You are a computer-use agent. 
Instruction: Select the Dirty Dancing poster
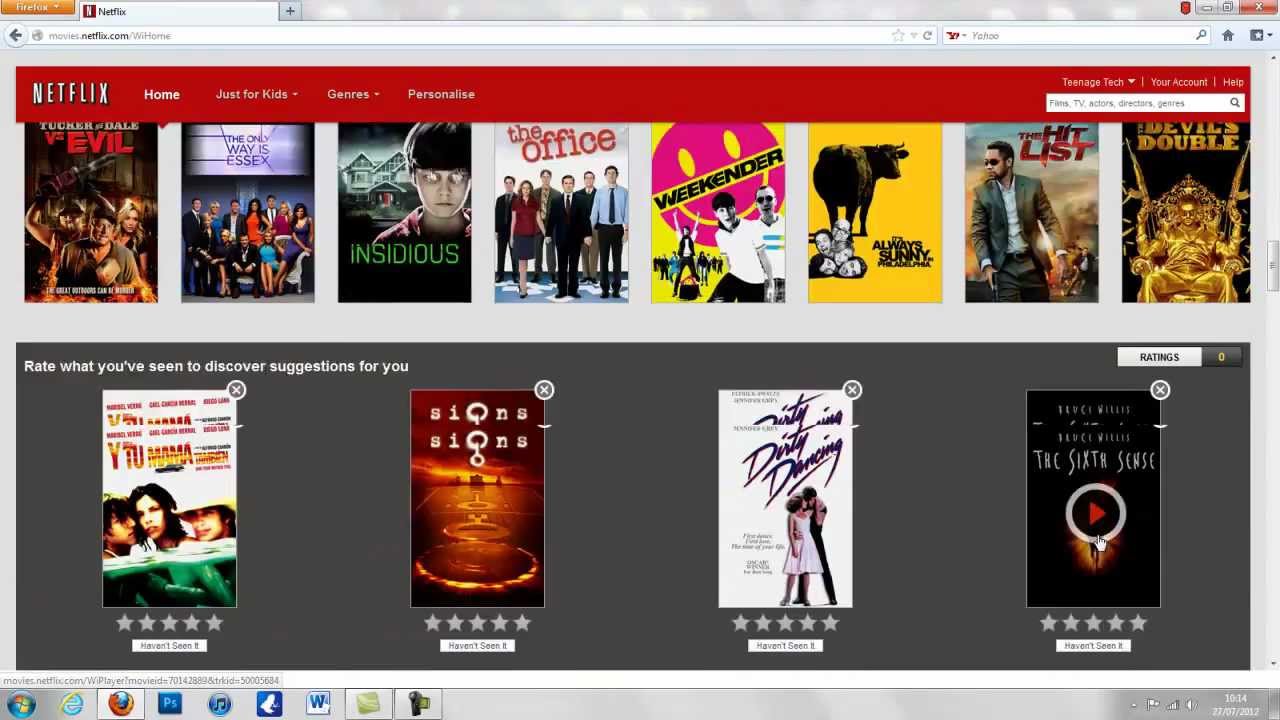coord(785,499)
